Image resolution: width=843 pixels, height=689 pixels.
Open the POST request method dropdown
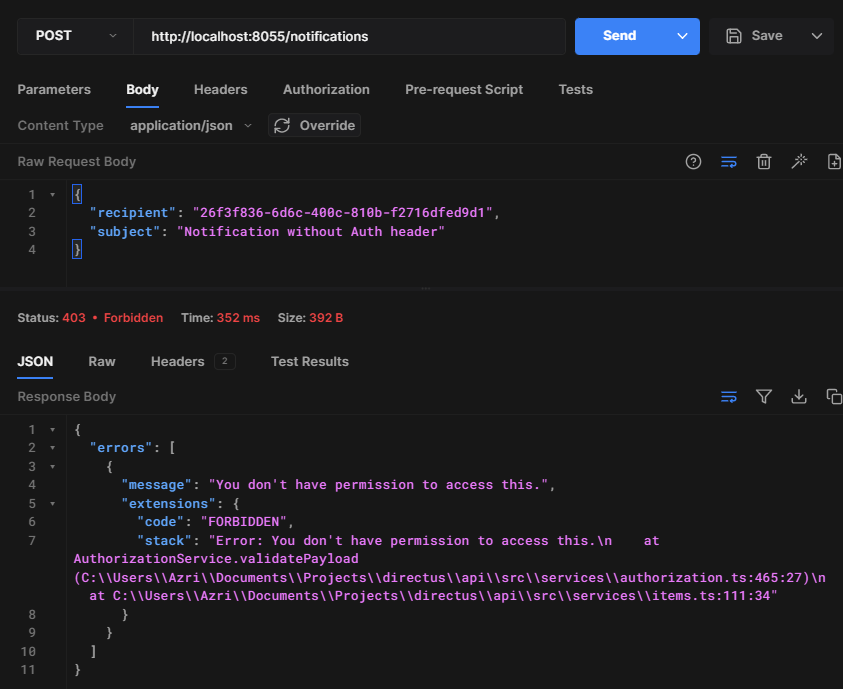[x=74, y=35]
